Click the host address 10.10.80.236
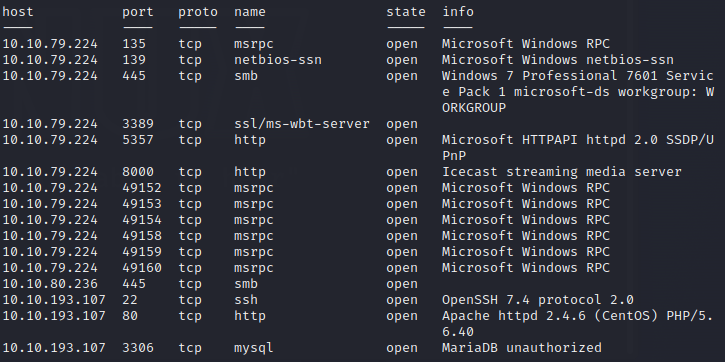Screen dimensions: 725x362 click(50, 284)
